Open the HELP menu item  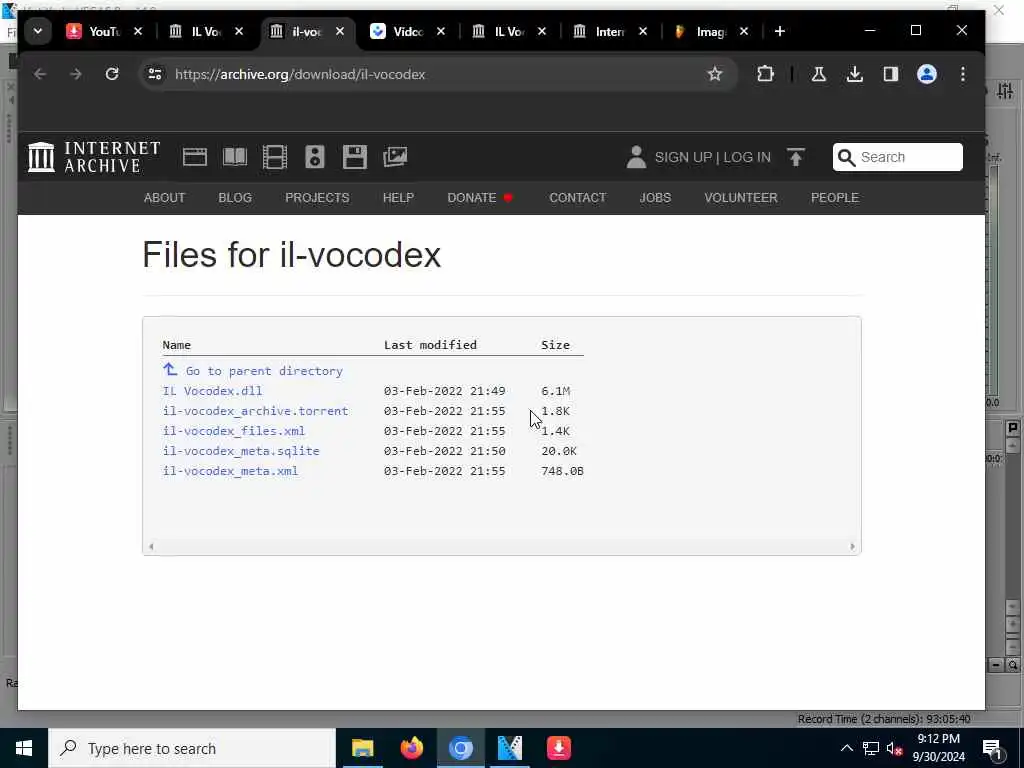click(398, 198)
